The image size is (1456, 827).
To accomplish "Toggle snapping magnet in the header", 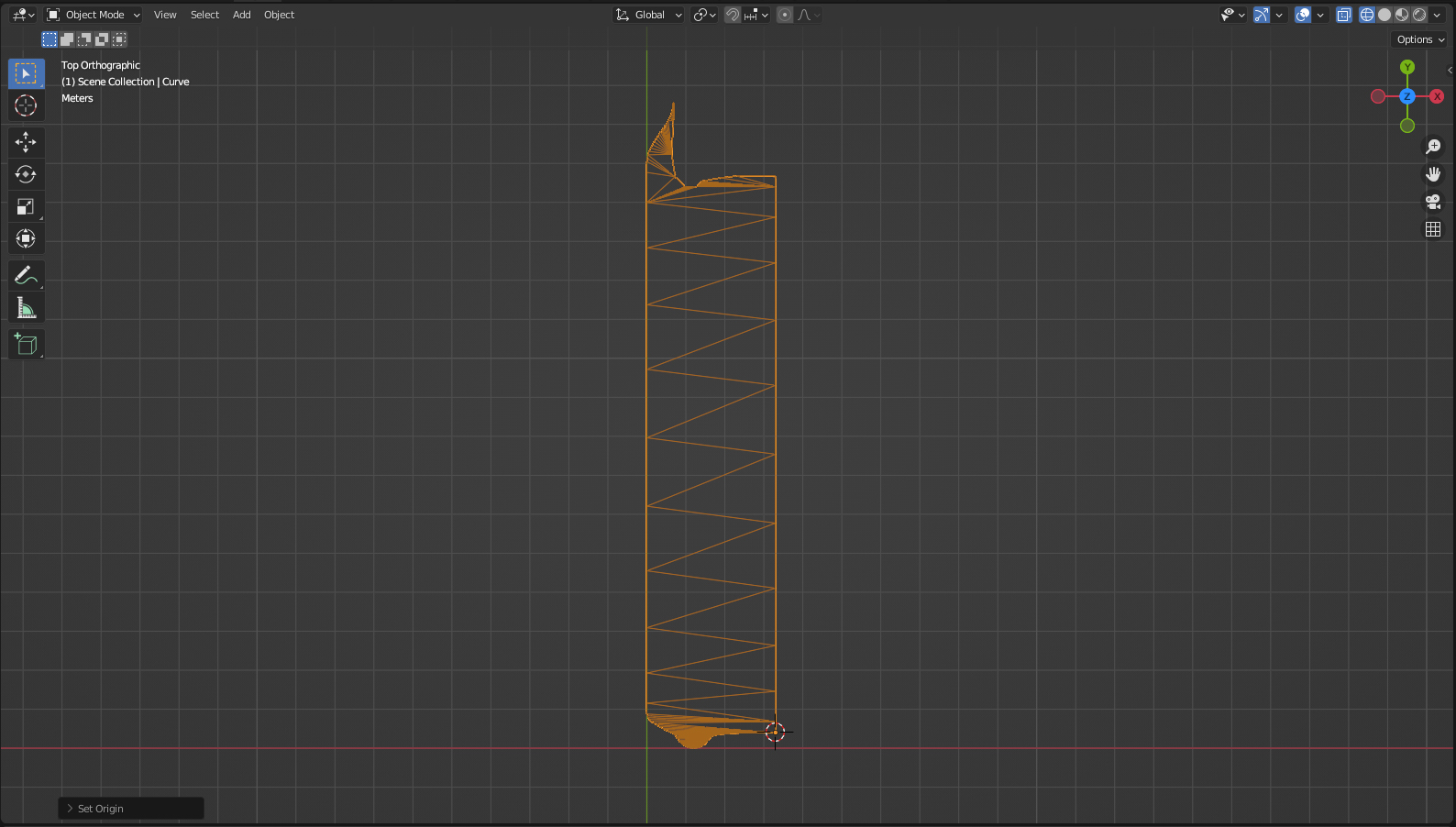I will 733,15.
